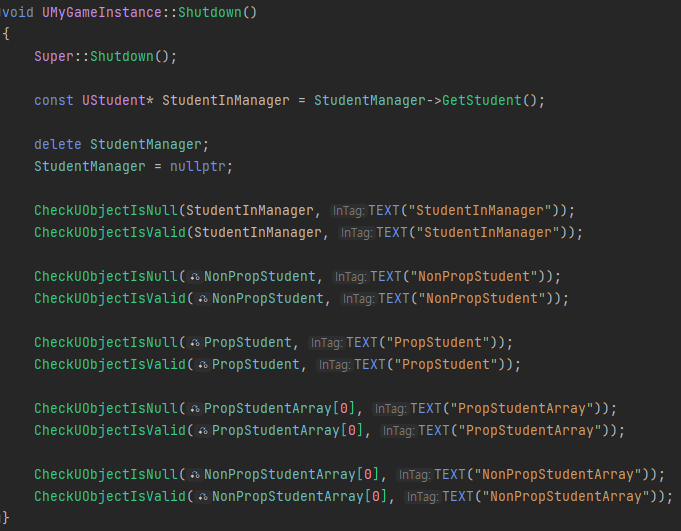Click the PropStudent argument of the CheckUObjectIsNull call

point(248,343)
